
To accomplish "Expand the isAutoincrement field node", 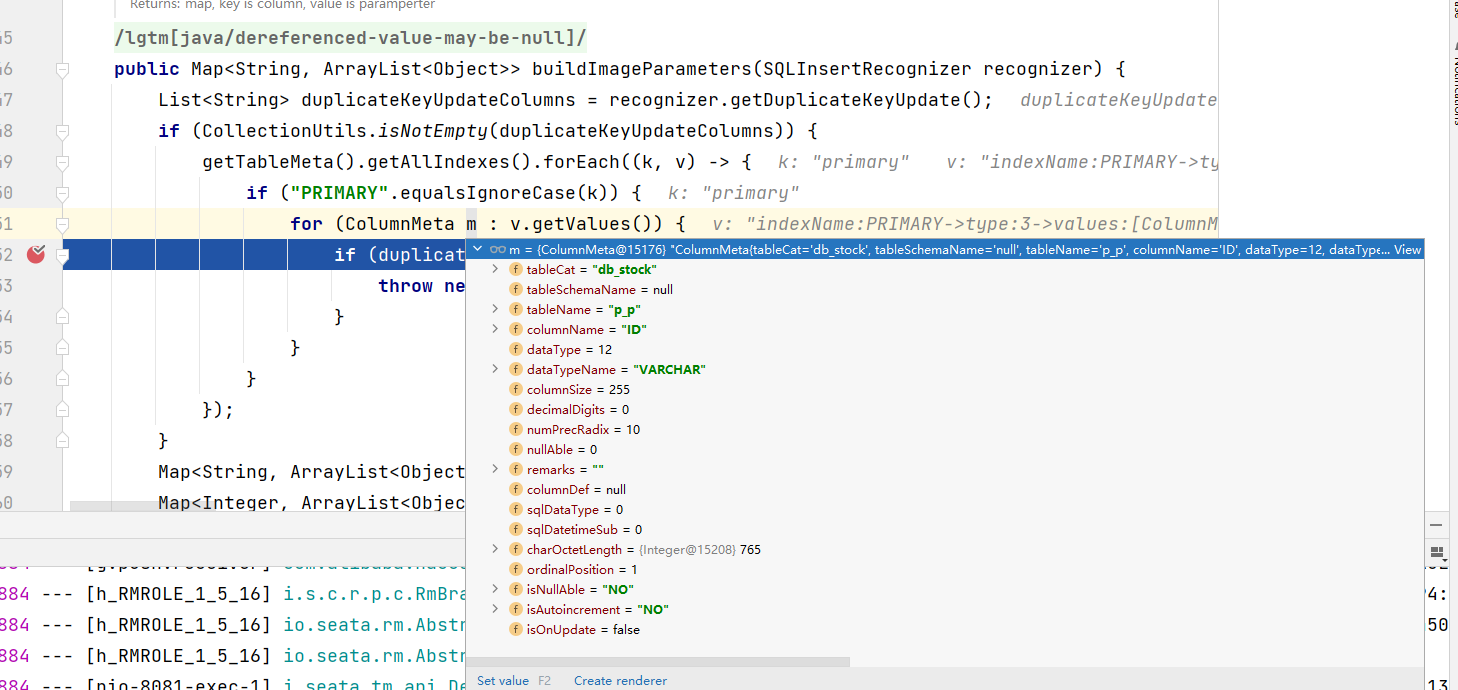I will click(495, 610).
